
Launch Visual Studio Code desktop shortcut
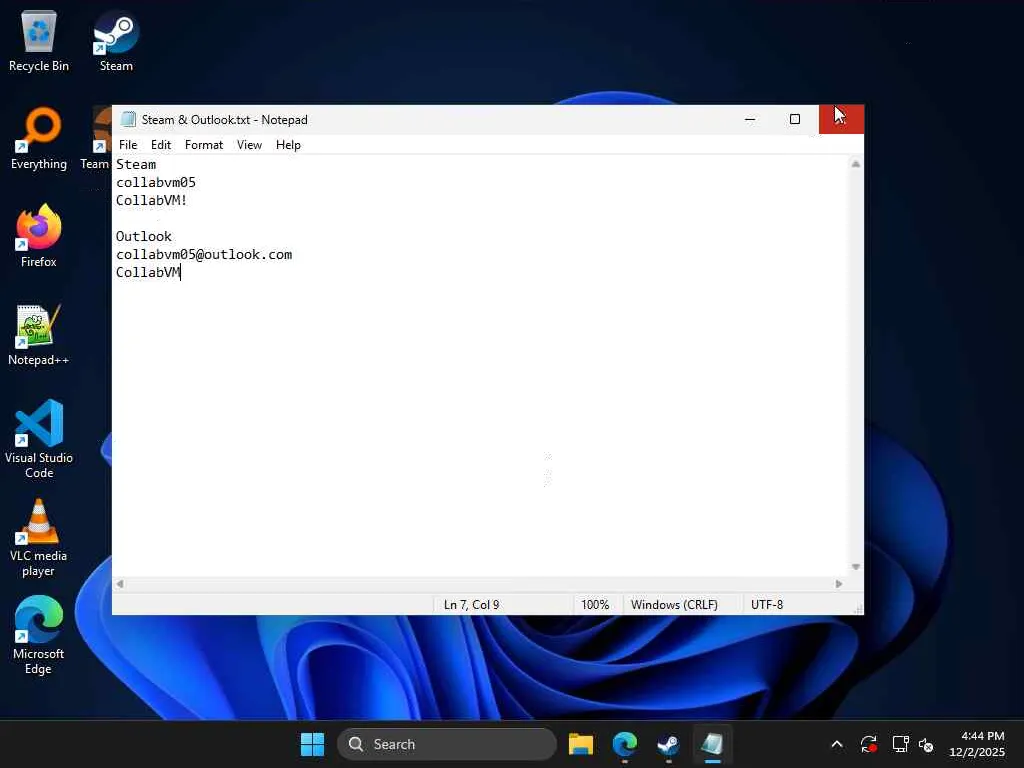click(39, 439)
